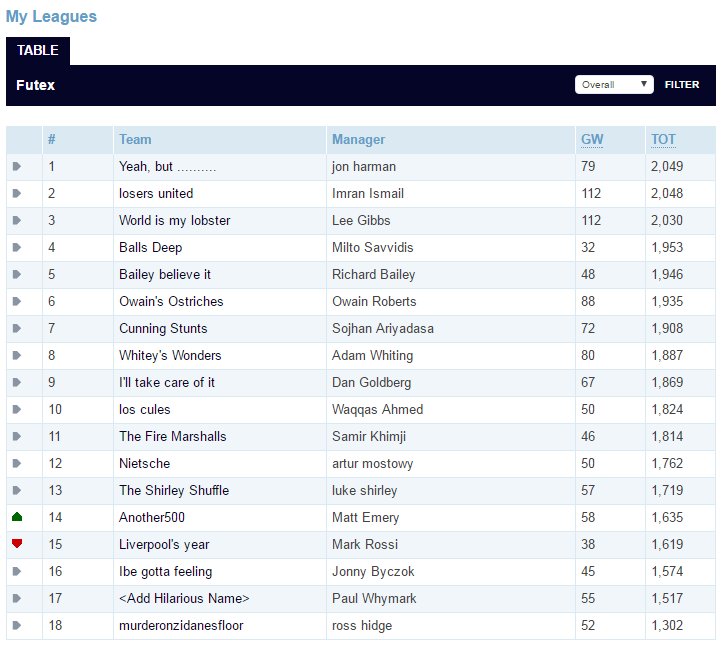
Task: Select team name murderonzidanesfloor
Action: coord(181,626)
